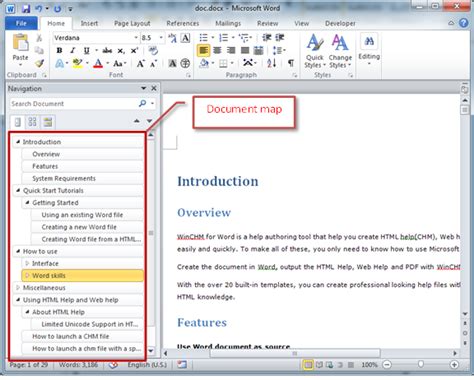Expand the Interface heading
The image size is (474, 380).
point(27,263)
